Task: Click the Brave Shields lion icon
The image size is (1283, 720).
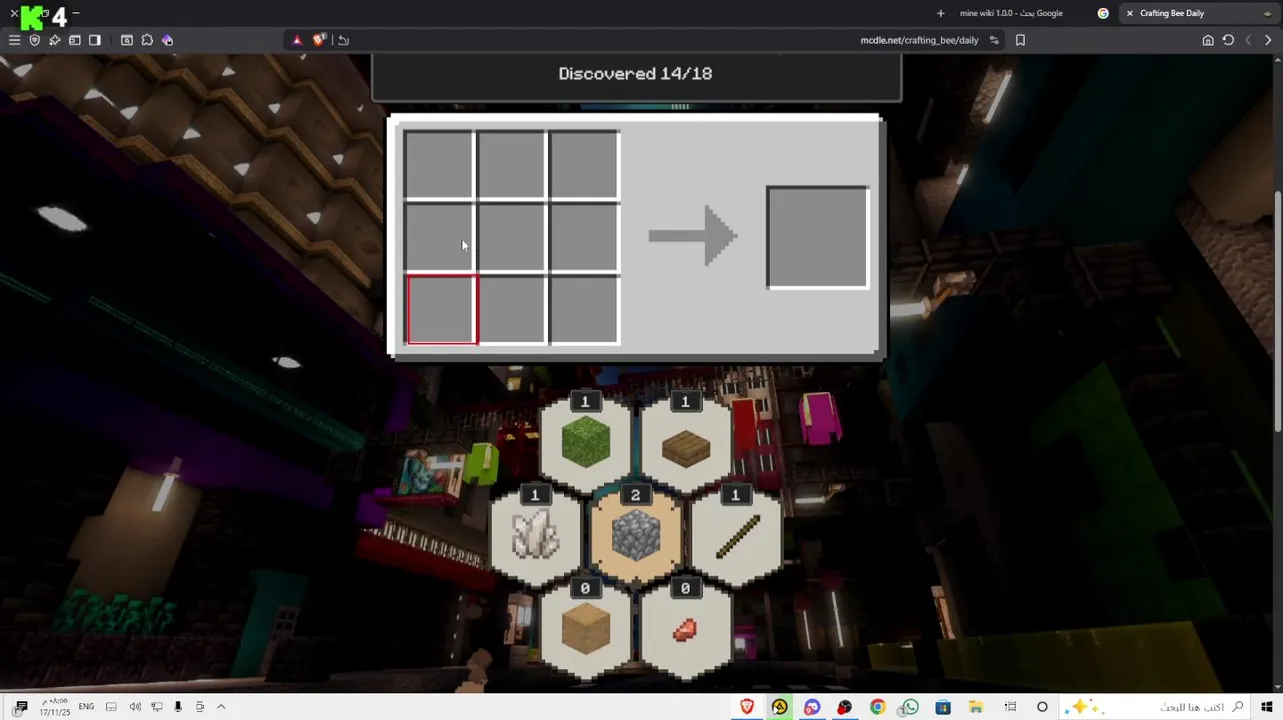Action: [319, 40]
